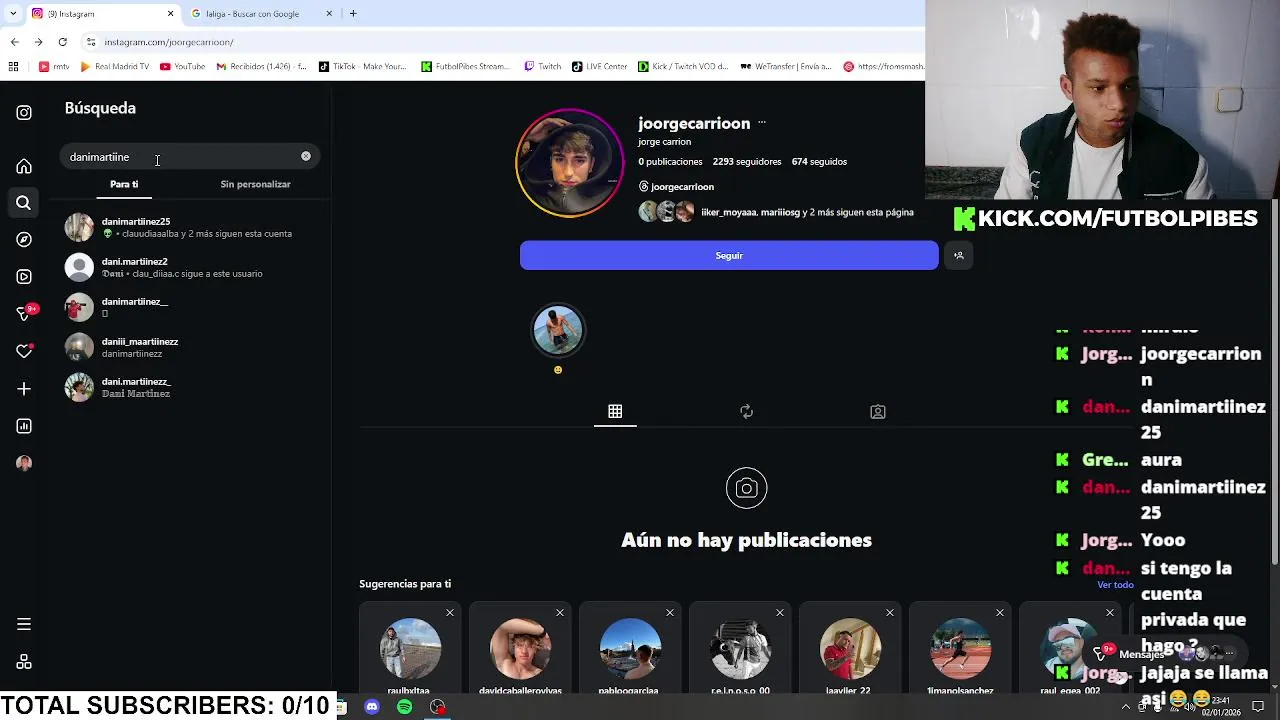Open daniii_maartiinezz search result
The height and width of the screenshot is (720, 1280).
pyautogui.click(x=190, y=347)
